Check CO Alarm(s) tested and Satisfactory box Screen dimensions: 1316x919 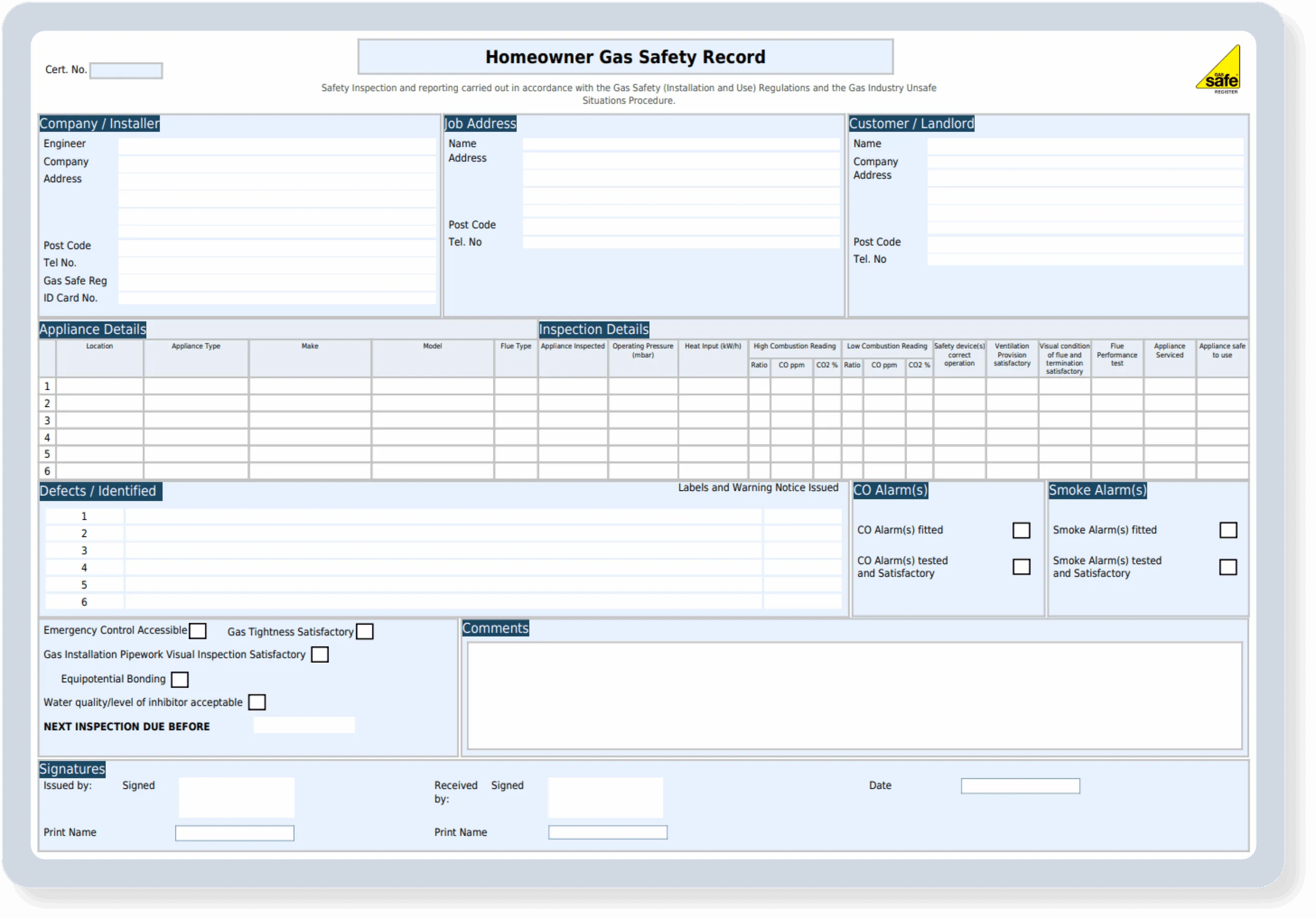[x=1021, y=567]
